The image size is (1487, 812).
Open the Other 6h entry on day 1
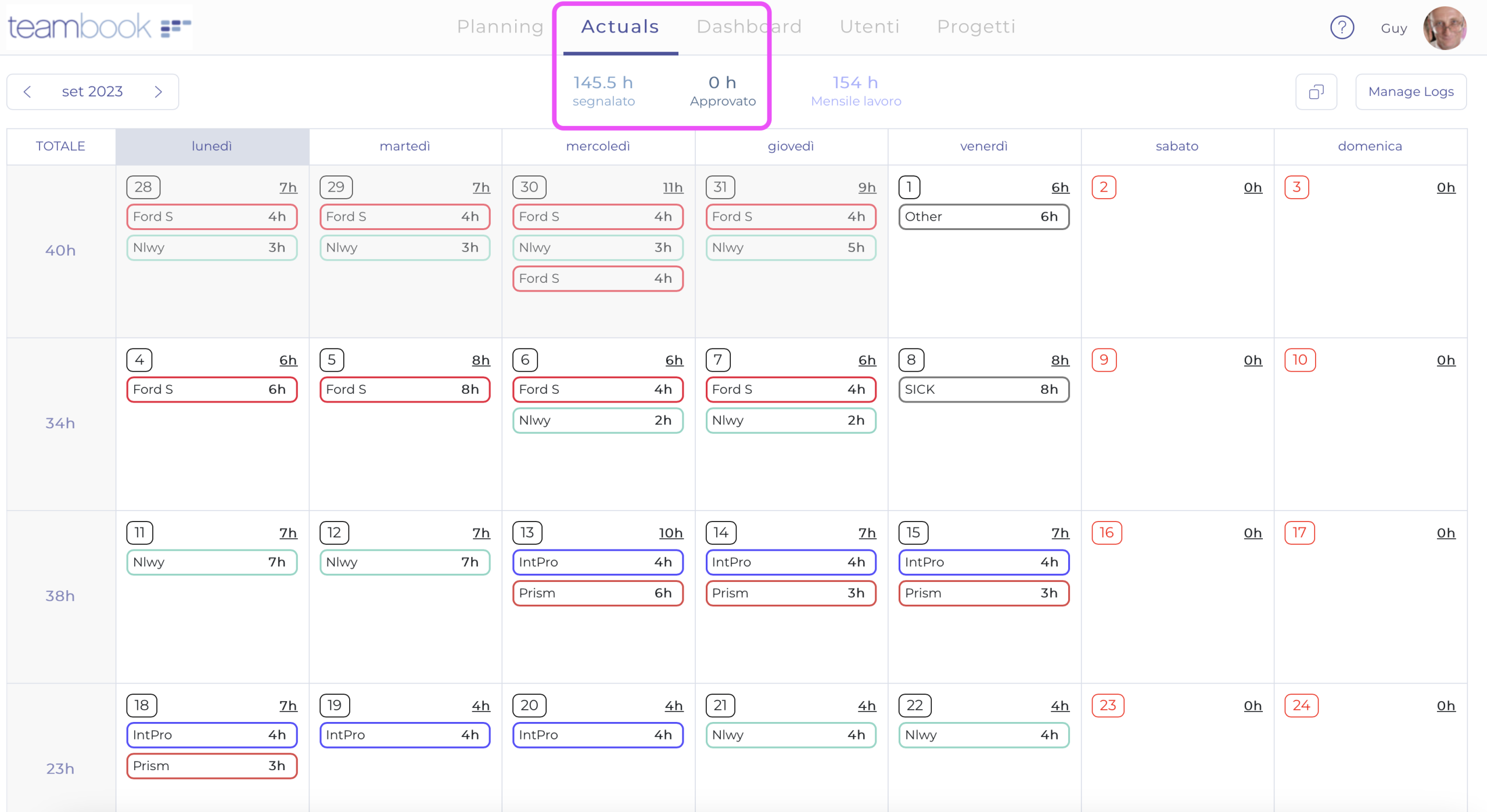pyautogui.click(x=983, y=217)
